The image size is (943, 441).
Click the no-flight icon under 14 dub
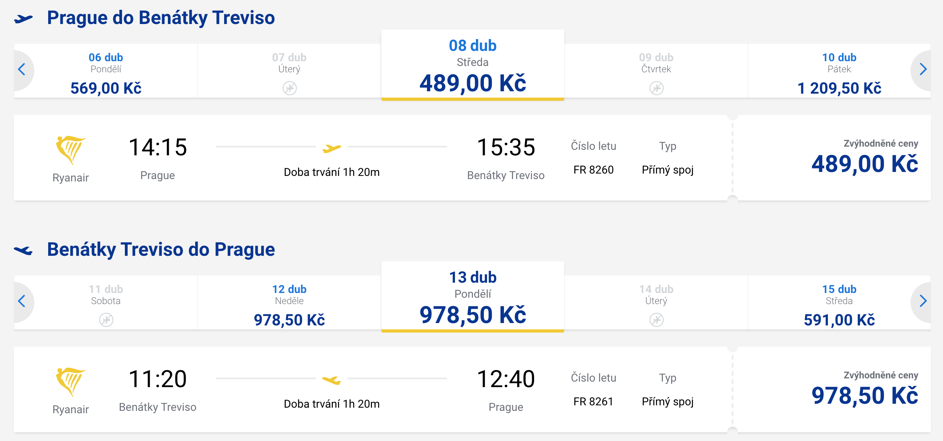pos(656,320)
